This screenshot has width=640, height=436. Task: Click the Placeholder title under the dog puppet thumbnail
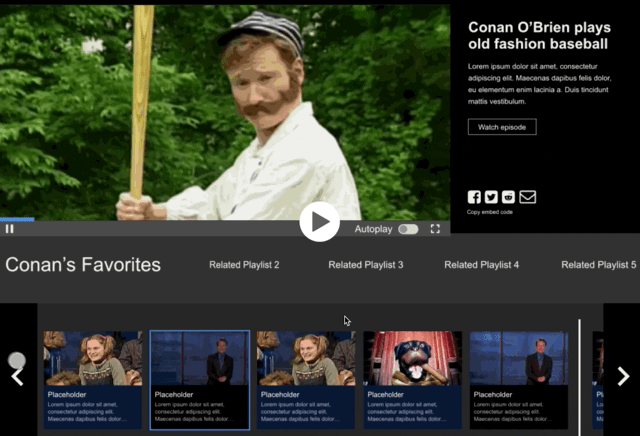[385, 395]
